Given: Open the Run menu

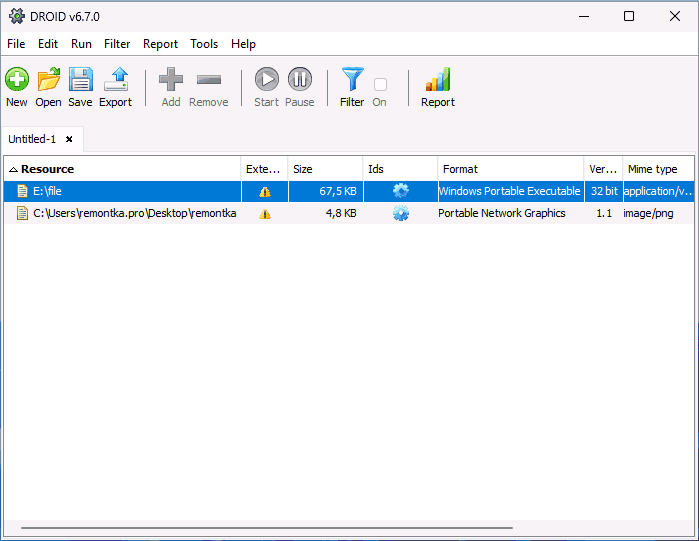Looking at the screenshot, I should (x=81, y=44).
